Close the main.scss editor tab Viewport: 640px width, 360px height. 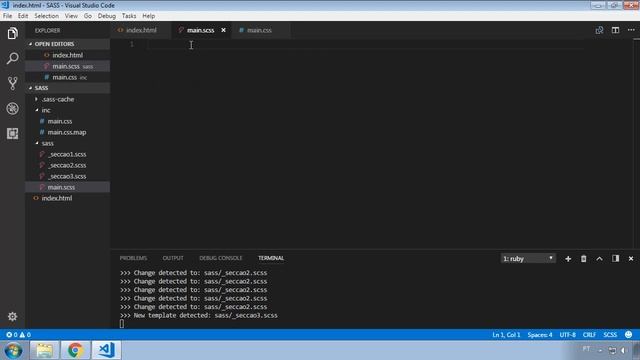point(223,30)
